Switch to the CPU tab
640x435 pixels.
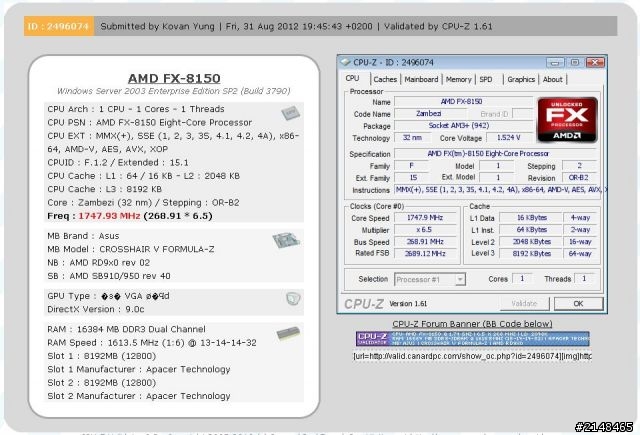pos(352,78)
